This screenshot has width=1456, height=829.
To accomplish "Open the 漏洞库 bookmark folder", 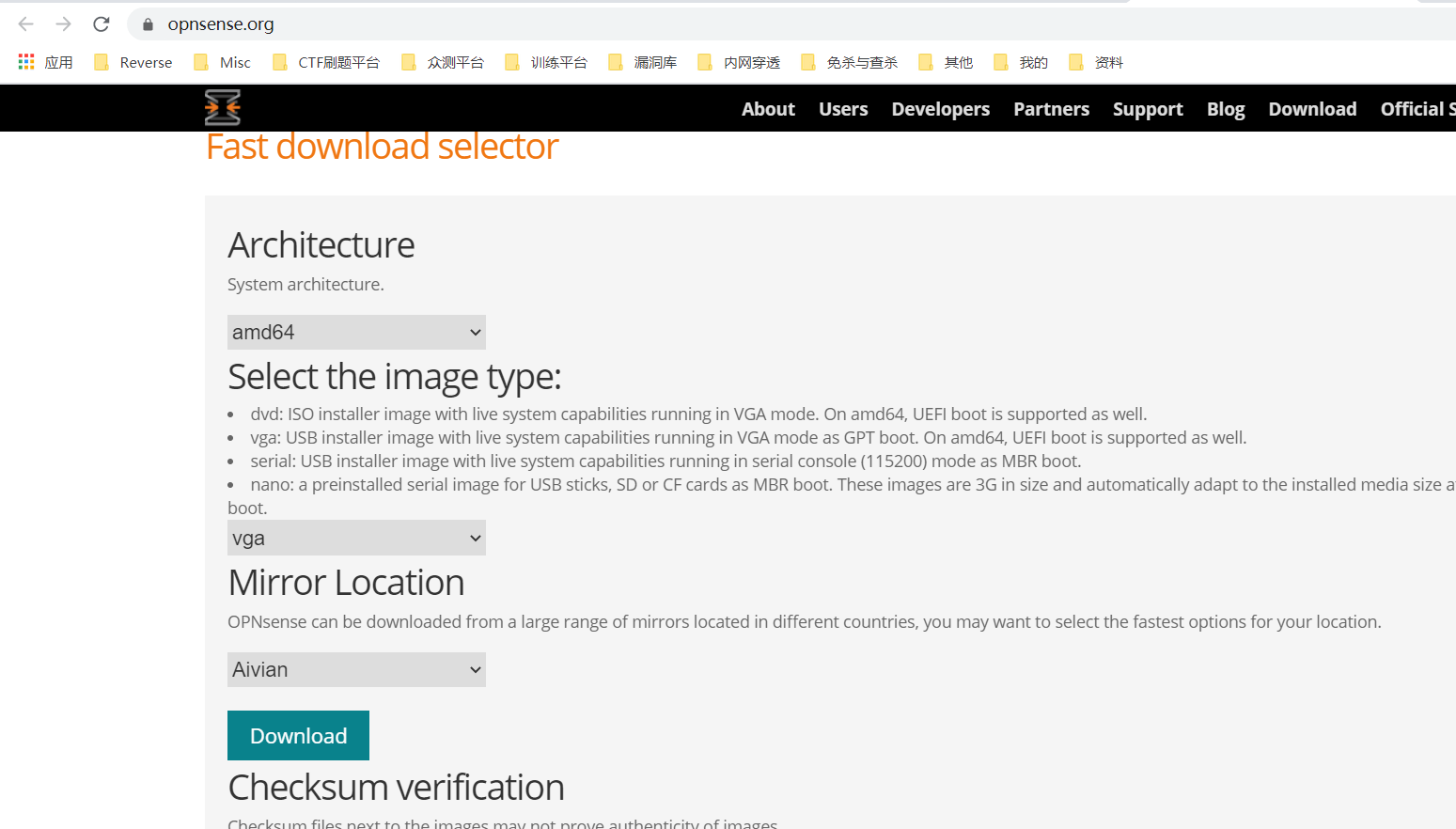I will point(643,62).
